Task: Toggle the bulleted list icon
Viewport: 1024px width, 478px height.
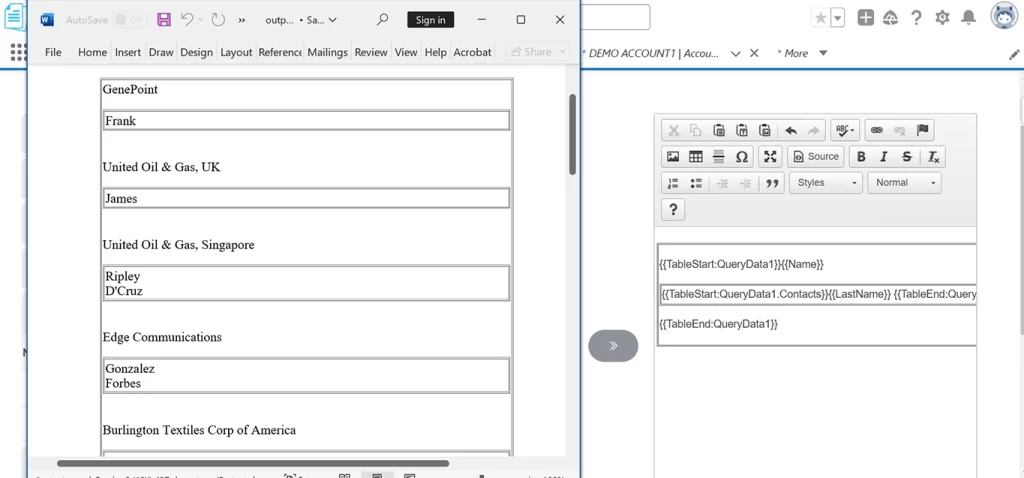Action: (x=696, y=183)
